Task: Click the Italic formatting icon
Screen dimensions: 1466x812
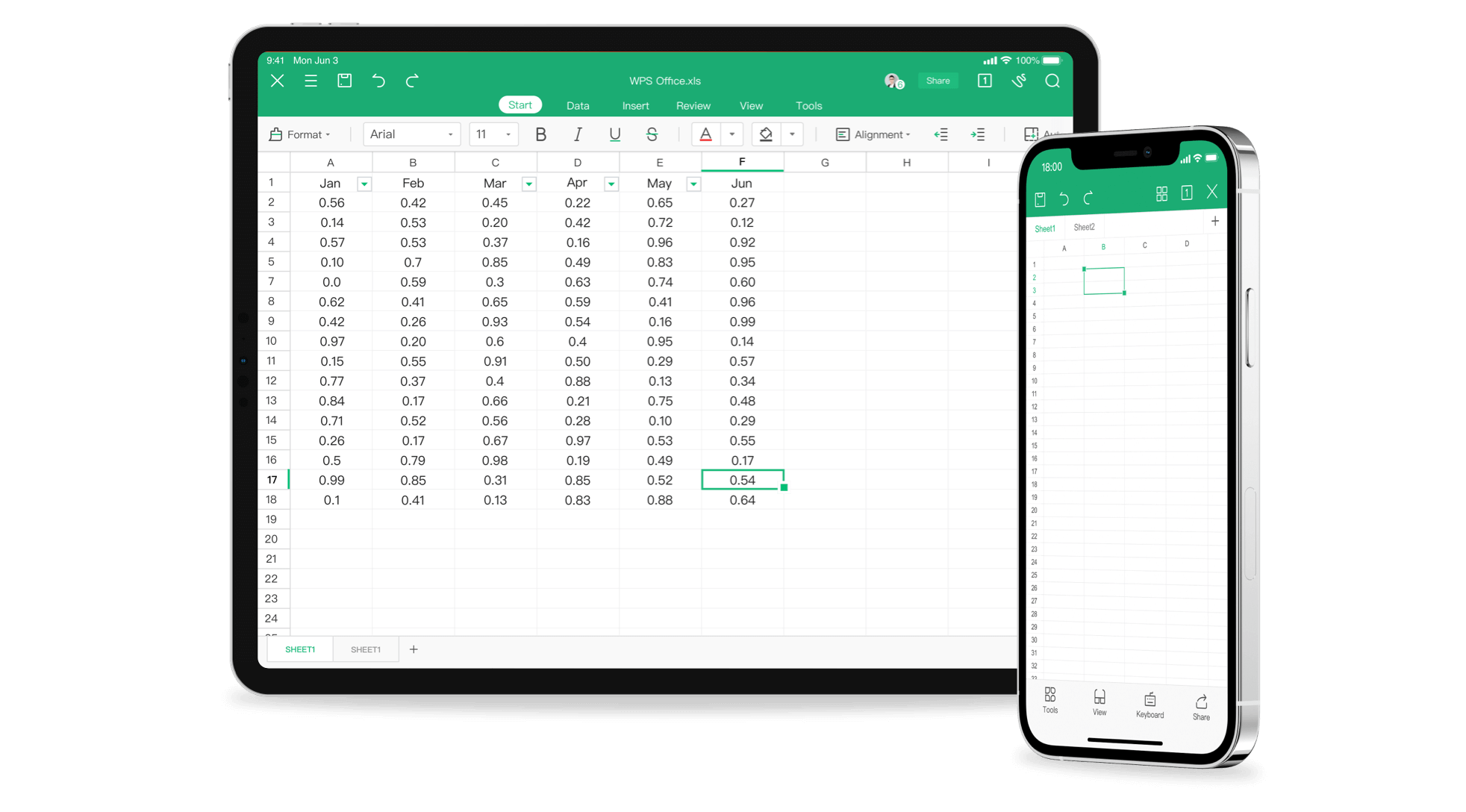Action: [x=577, y=134]
